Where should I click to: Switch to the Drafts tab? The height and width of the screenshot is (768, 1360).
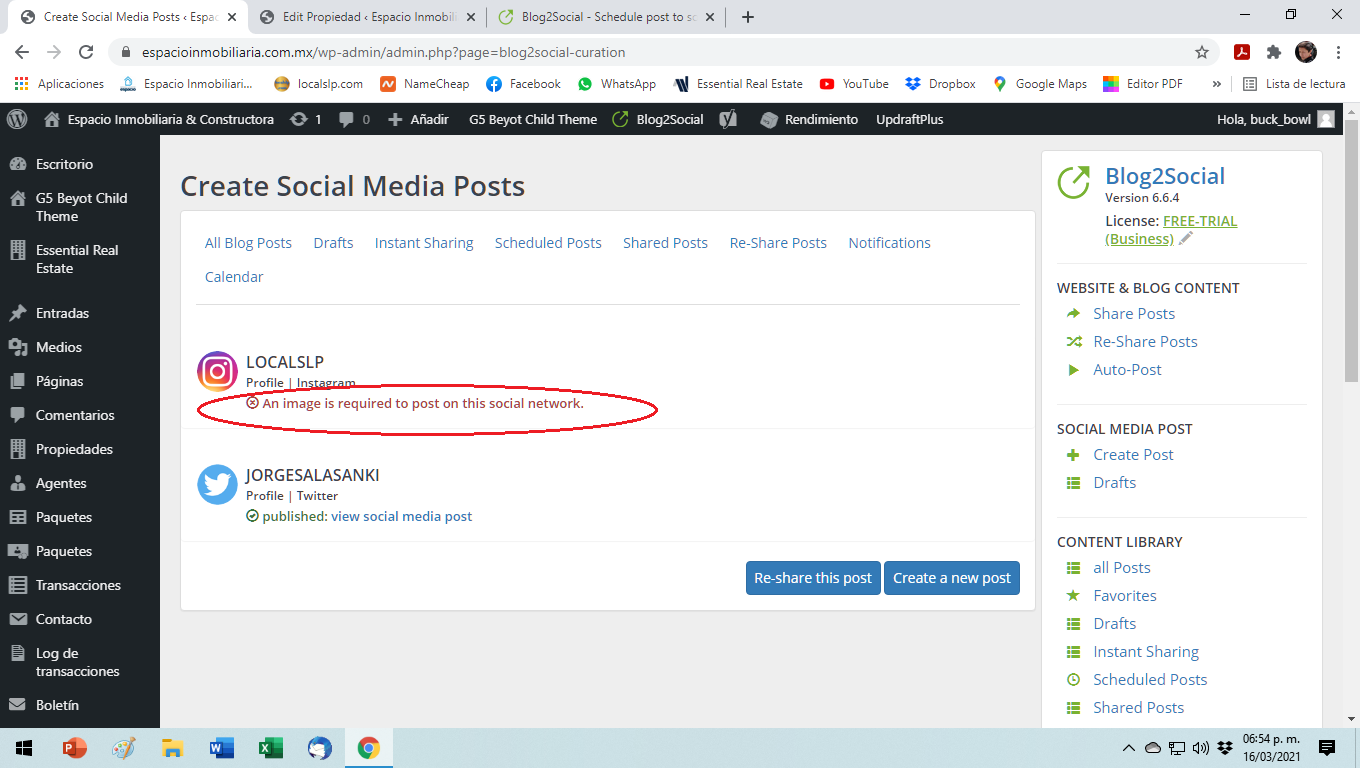[333, 243]
